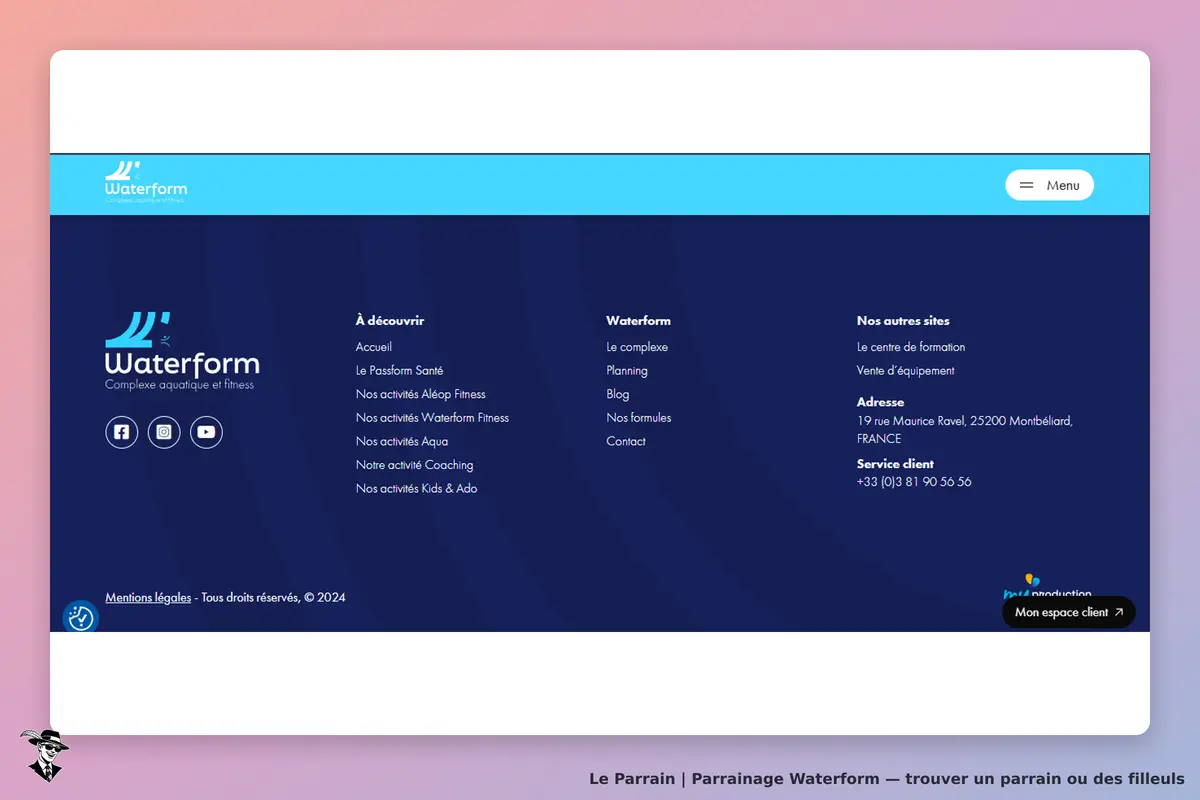Click the mobster avatar icon
1200x800 pixels.
pyautogui.click(x=44, y=755)
